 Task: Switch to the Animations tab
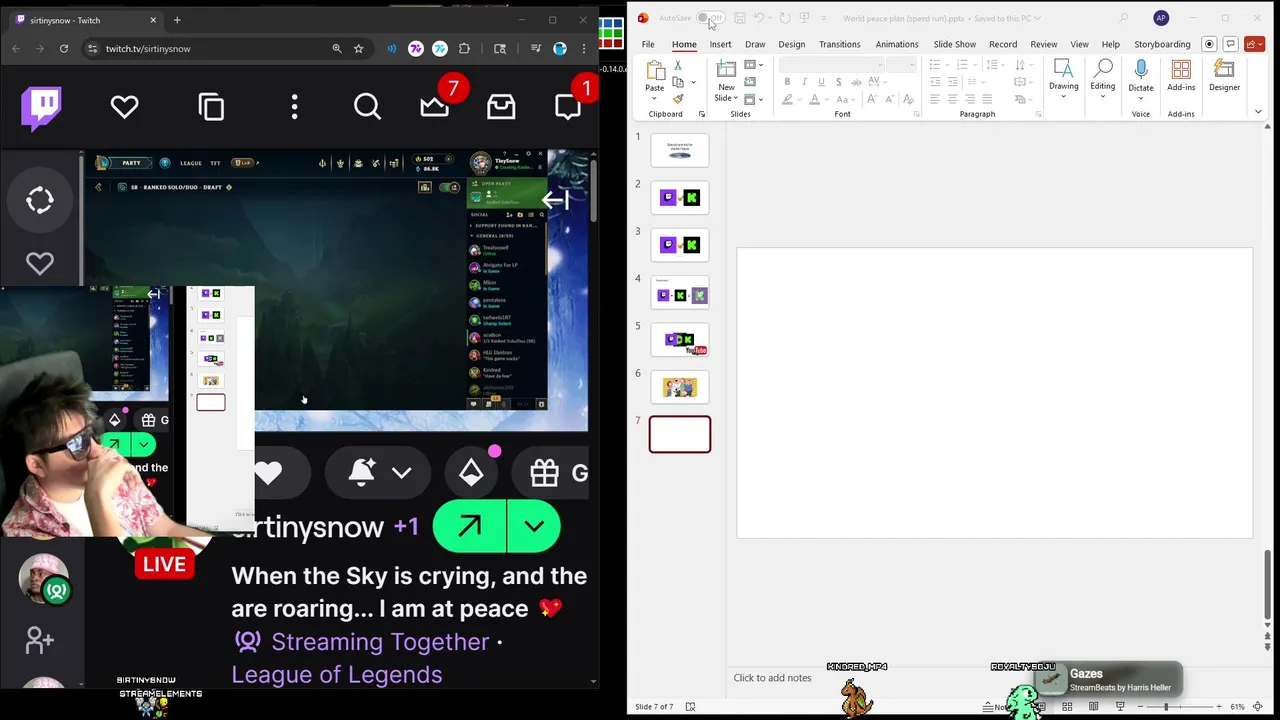pos(897,44)
